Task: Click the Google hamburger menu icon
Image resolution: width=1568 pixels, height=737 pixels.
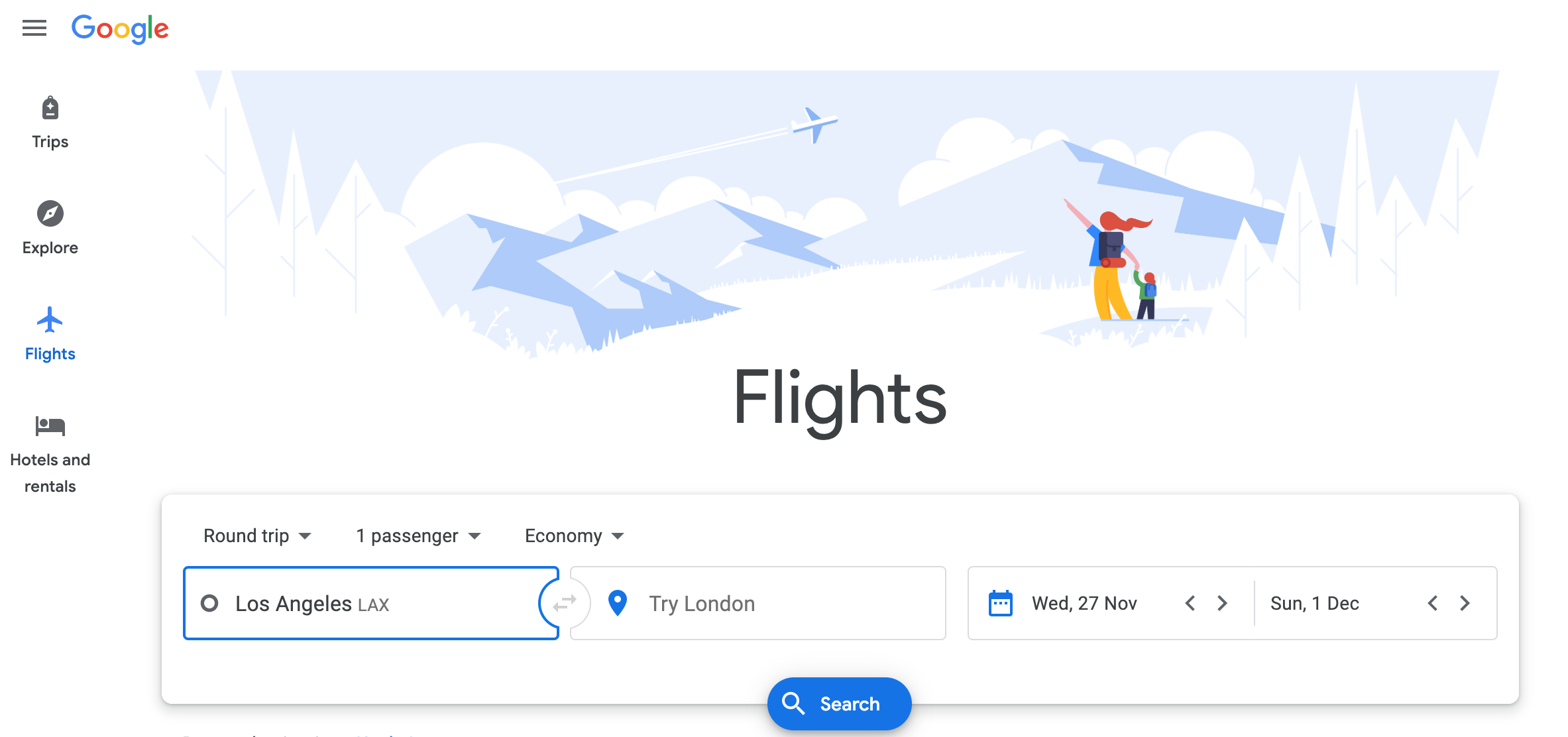Action: click(x=36, y=27)
